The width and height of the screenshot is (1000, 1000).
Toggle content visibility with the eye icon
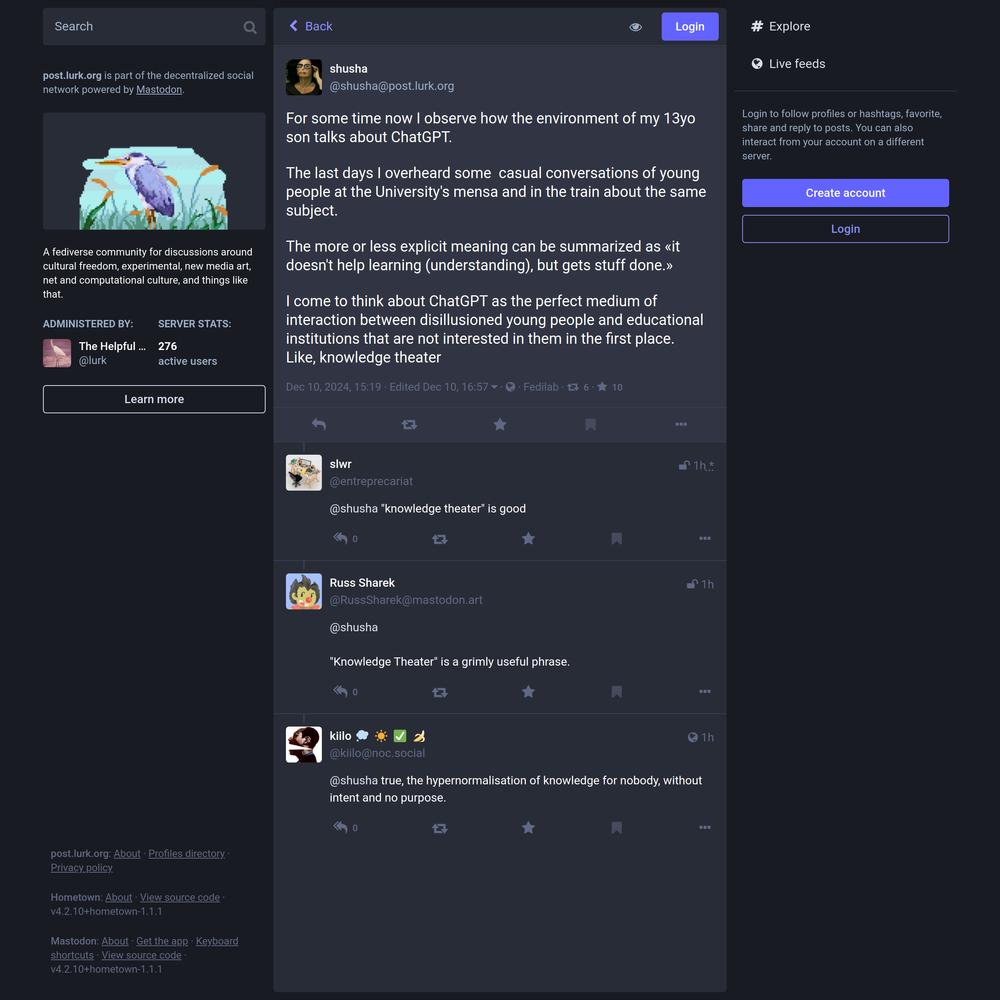pos(636,27)
